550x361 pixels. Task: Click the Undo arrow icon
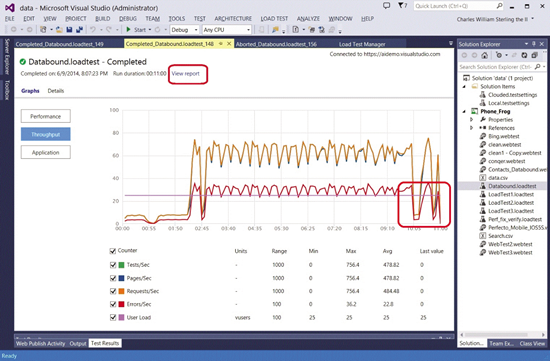(x=93, y=30)
